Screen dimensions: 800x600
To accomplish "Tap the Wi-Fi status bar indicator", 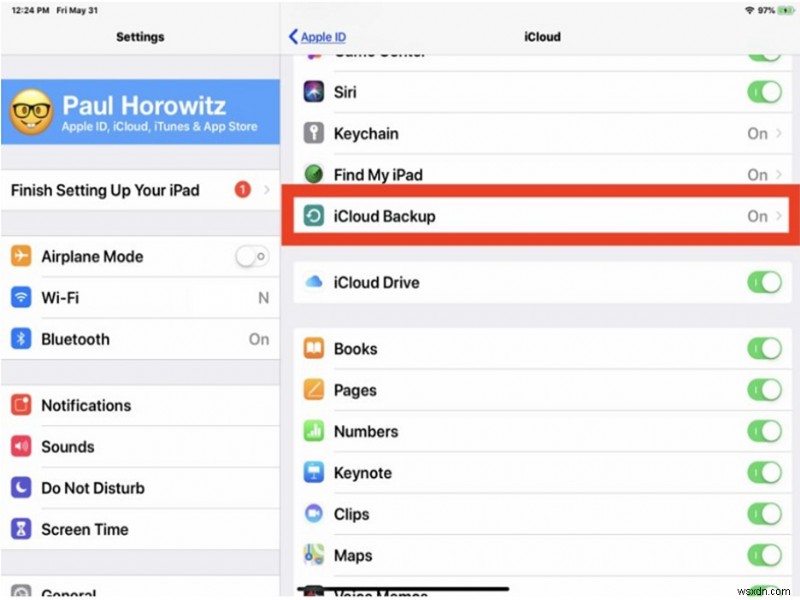I will (x=749, y=10).
